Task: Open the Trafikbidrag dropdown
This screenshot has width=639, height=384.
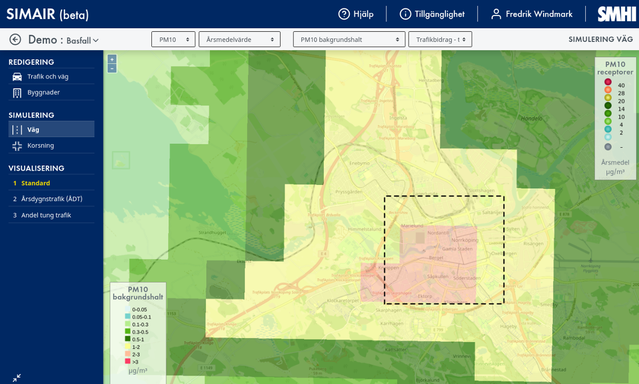Action: 440,40
